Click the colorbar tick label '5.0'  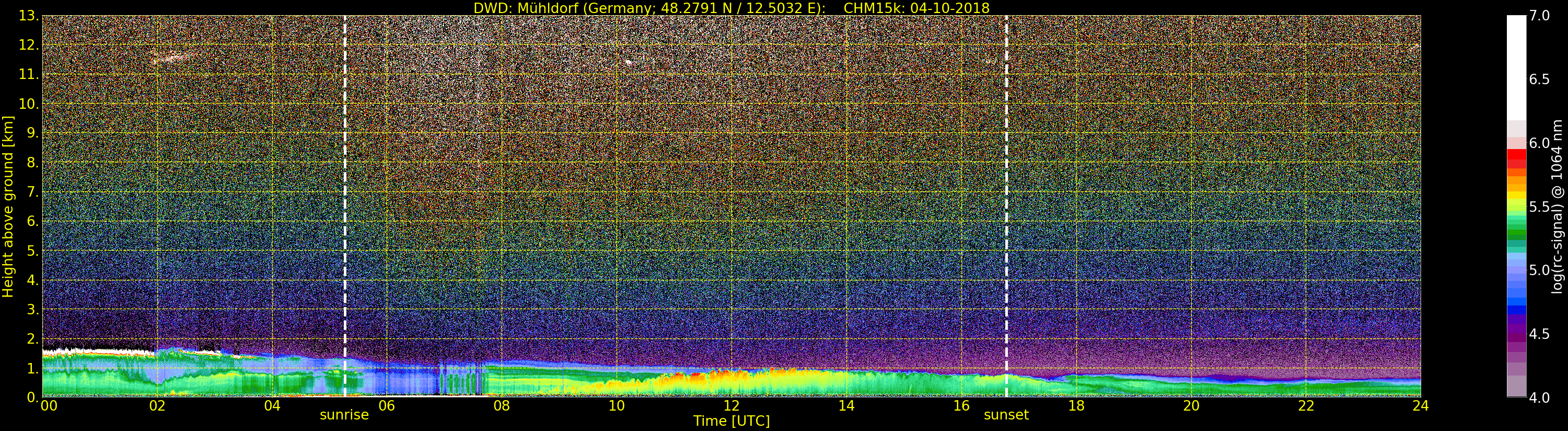[1540, 270]
